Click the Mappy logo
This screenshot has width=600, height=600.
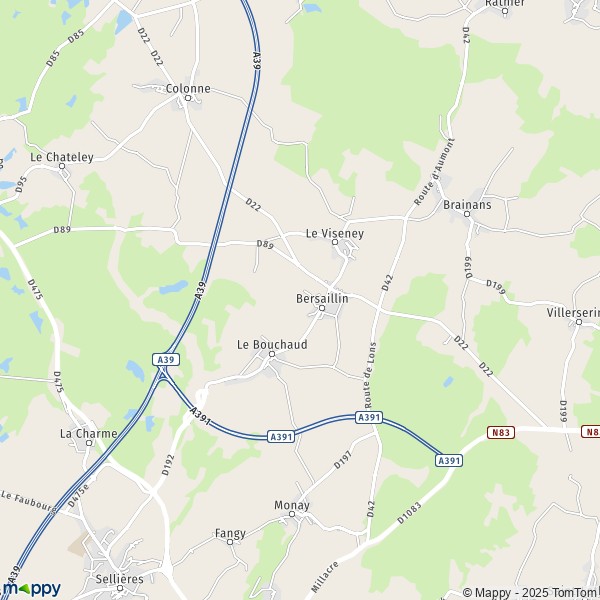[x=31, y=589]
